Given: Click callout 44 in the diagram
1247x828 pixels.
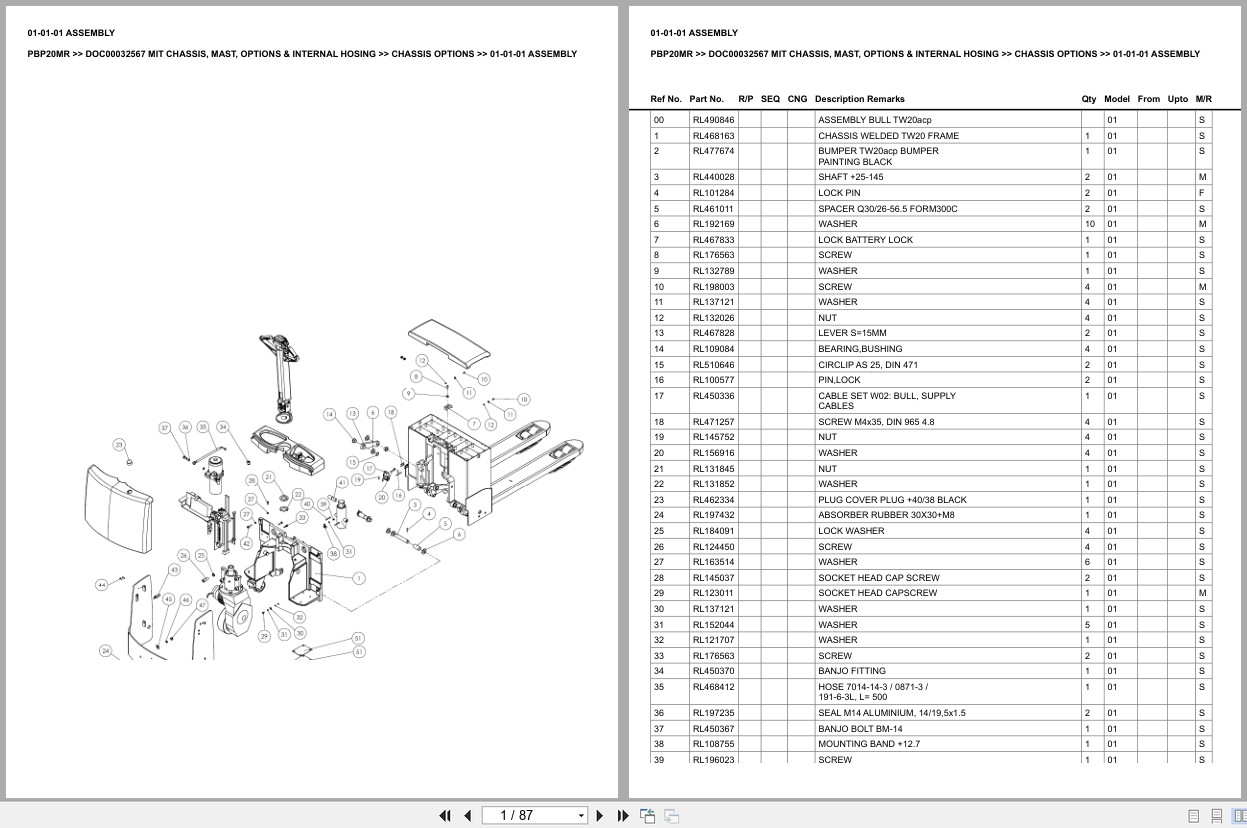Looking at the screenshot, I should 101,583.
